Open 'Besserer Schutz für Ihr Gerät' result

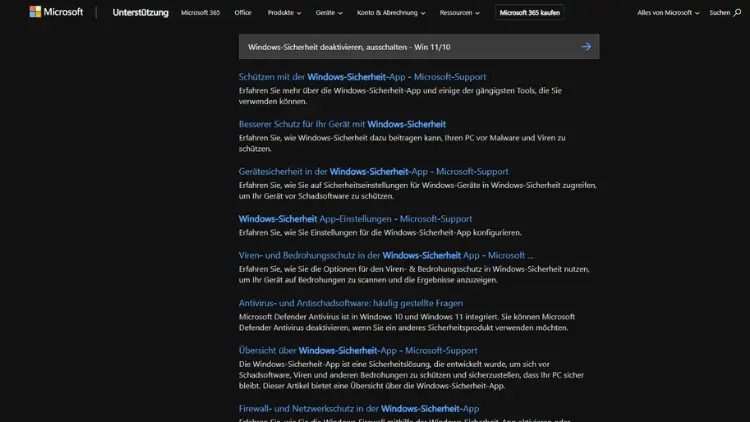tap(342, 124)
